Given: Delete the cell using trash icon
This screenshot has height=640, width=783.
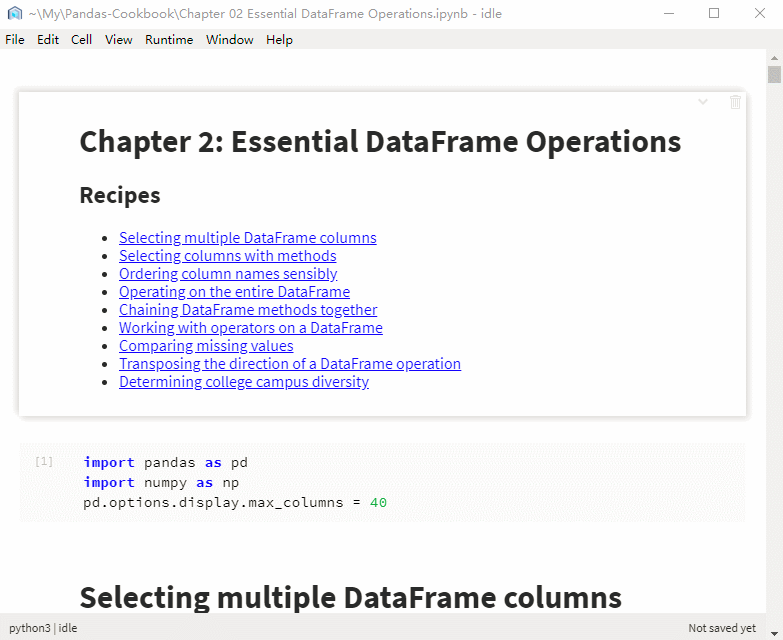Looking at the screenshot, I should (x=735, y=102).
